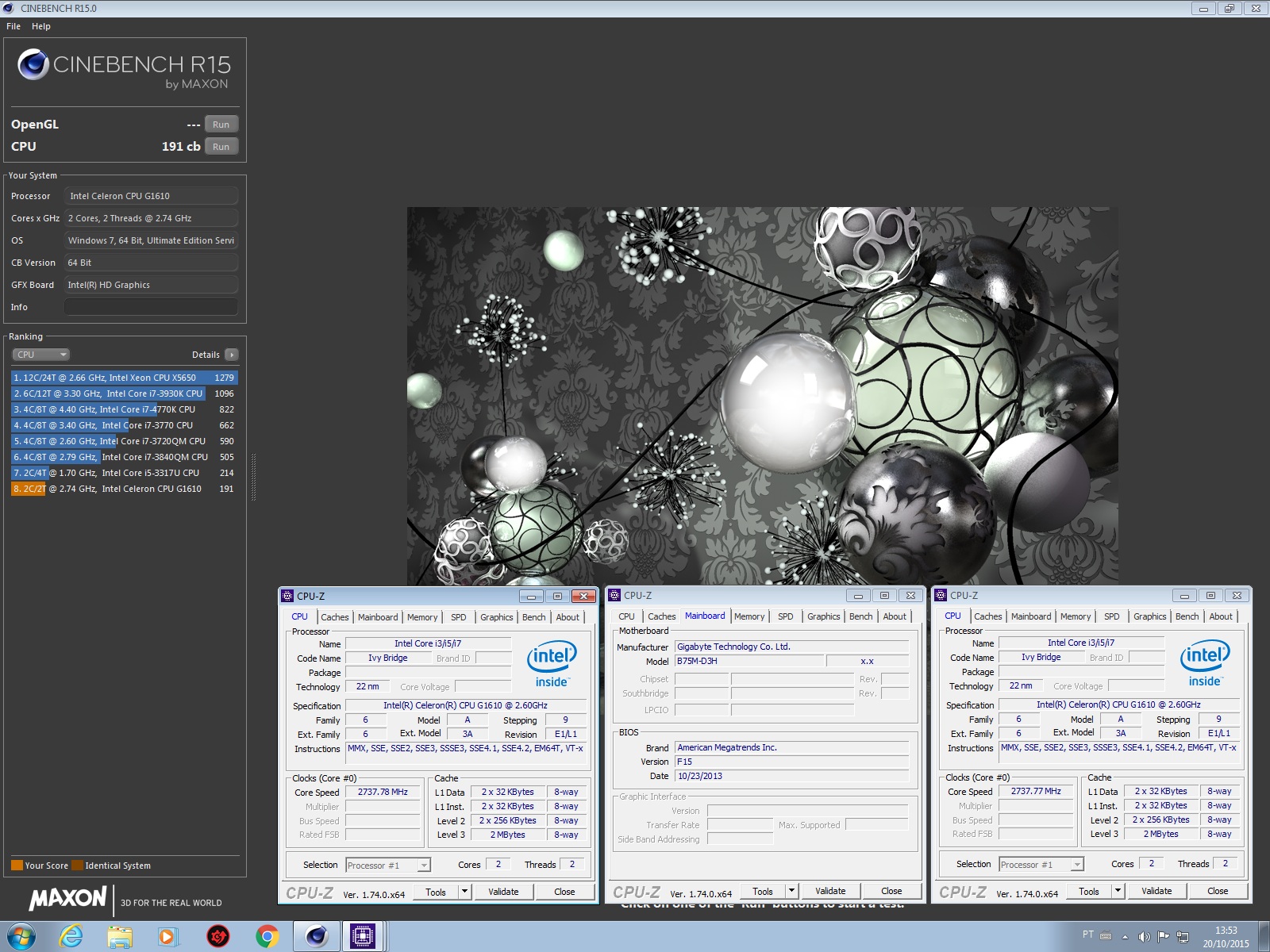This screenshot has height=952, width=1270.
Task: Click Validate in middle CPU-Z window
Action: tap(830, 891)
